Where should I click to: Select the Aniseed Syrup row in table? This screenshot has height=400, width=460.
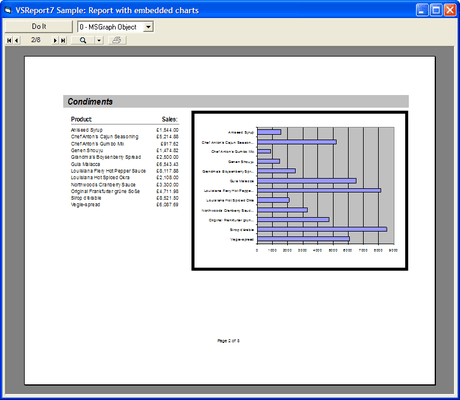click(x=125, y=130)
